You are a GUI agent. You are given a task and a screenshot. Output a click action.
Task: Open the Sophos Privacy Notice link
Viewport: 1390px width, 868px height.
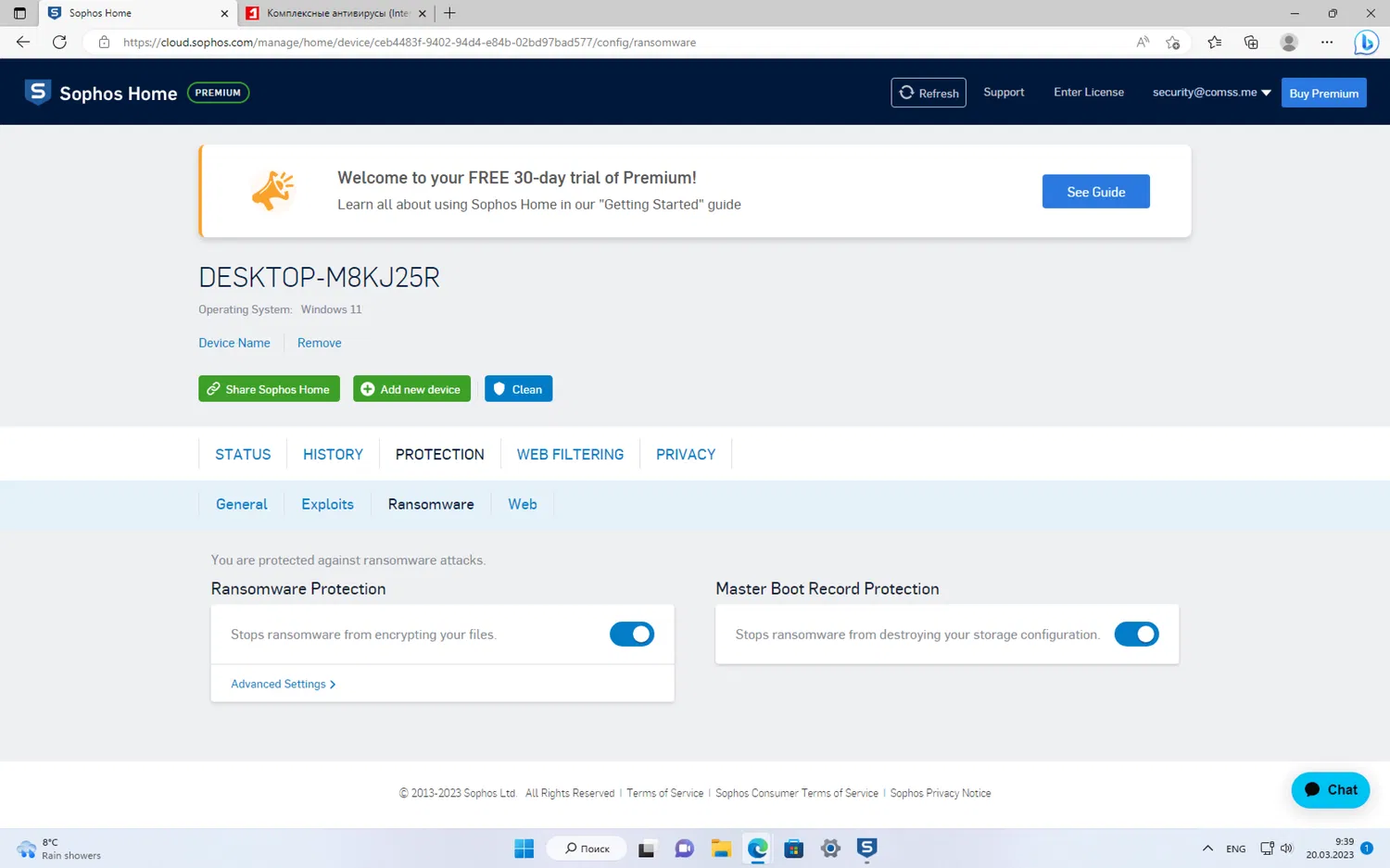(941, 794)
